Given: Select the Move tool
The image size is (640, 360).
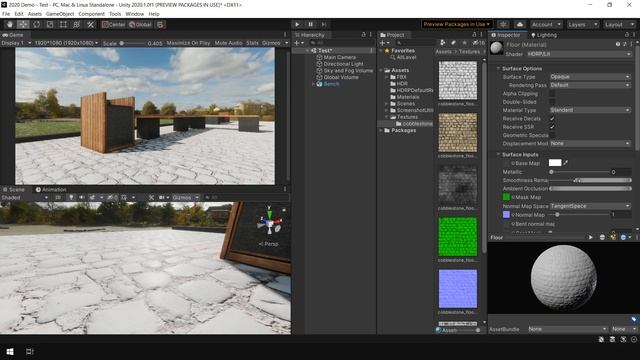Looking at the screenshot, I should point(23,24).
